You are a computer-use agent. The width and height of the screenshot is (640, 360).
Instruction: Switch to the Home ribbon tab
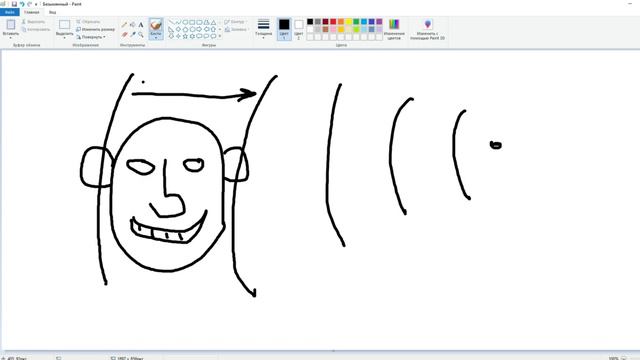(31, 12)
